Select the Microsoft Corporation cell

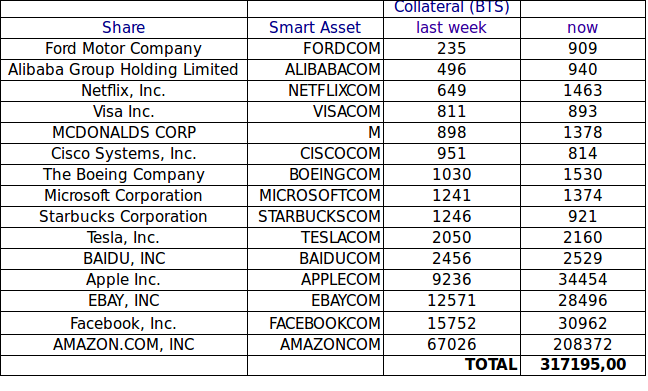click(124, 196)
